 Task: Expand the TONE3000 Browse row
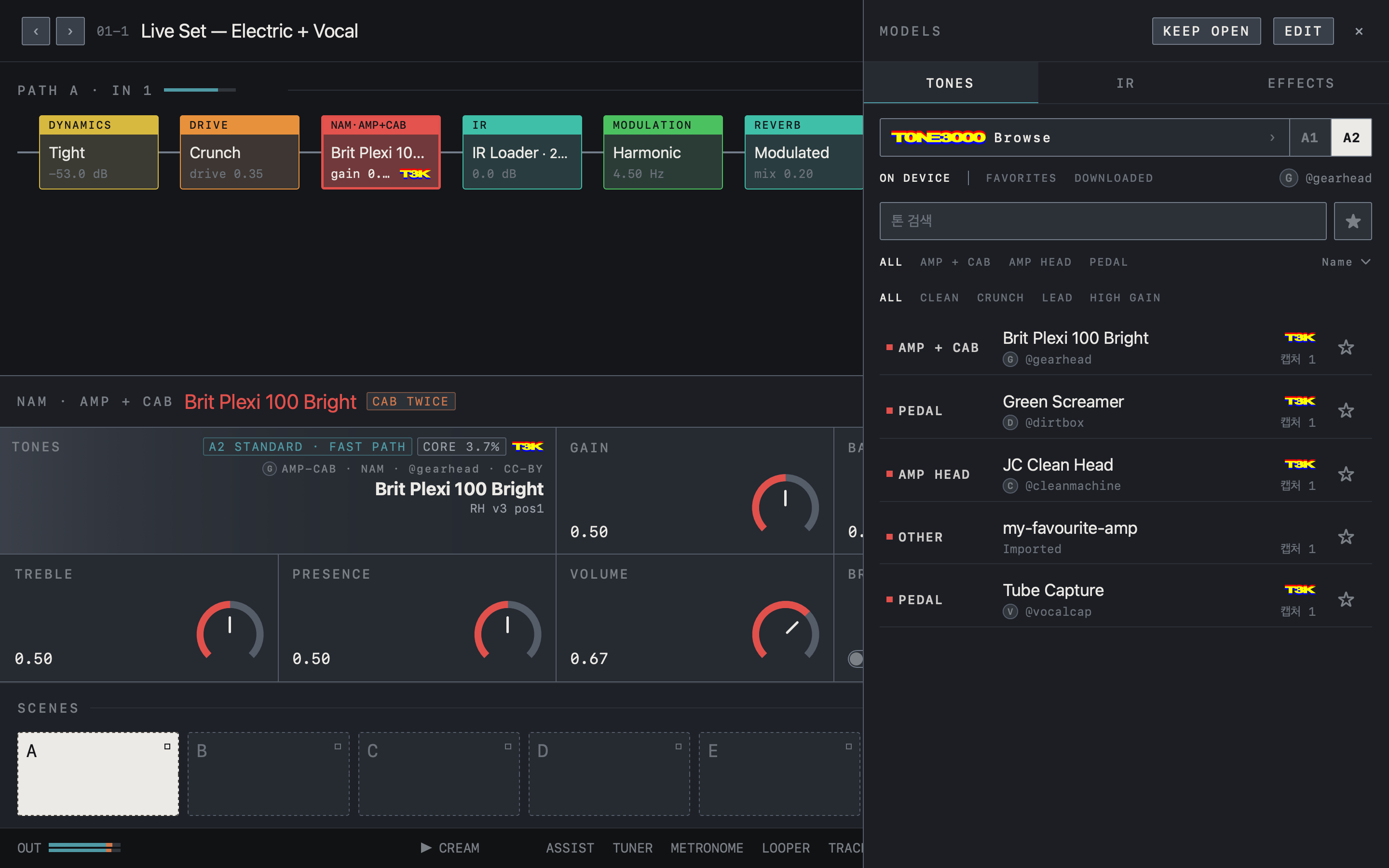coord(1084,138)
